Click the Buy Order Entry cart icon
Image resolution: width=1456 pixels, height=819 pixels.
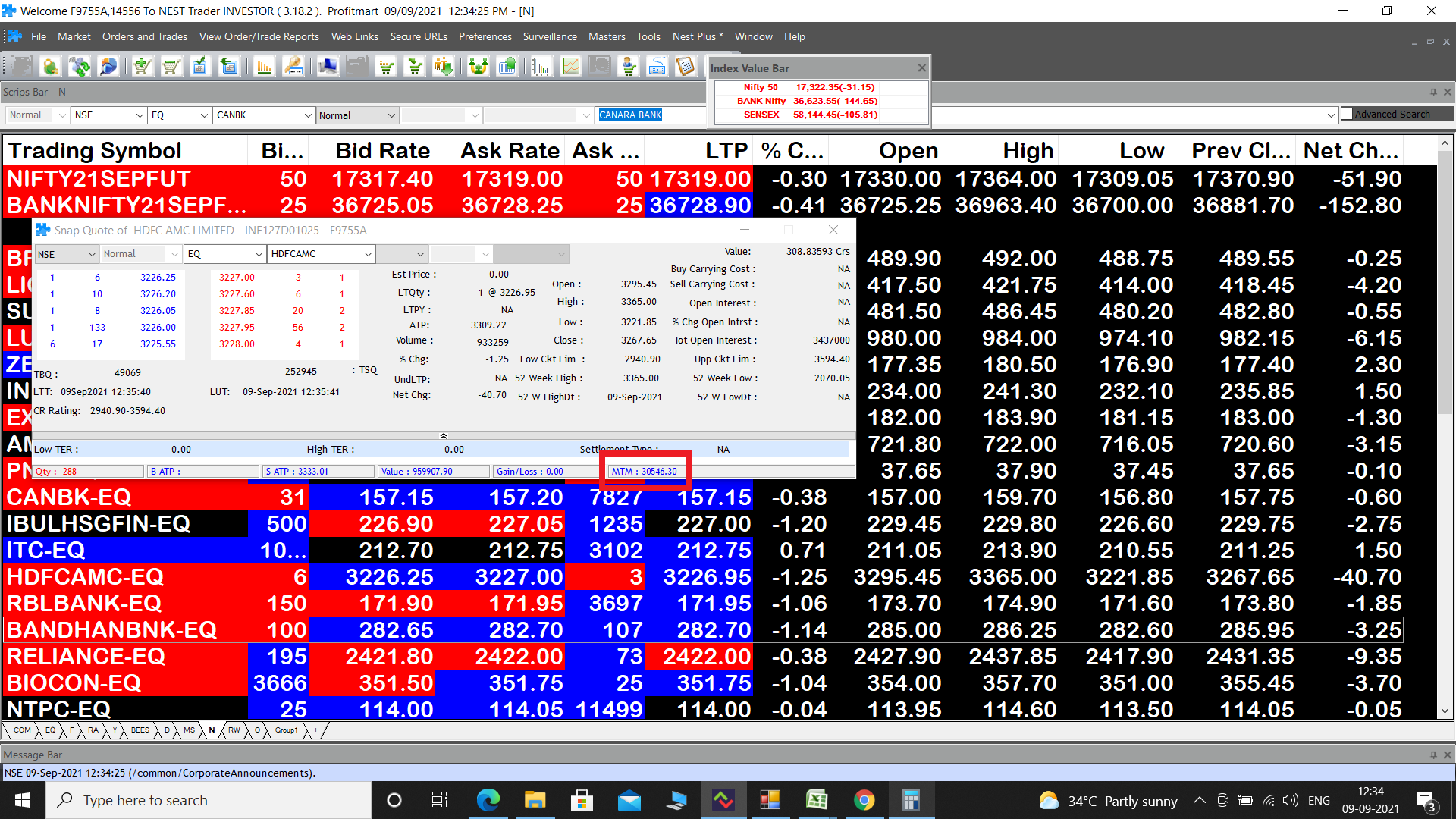[142, 67]
